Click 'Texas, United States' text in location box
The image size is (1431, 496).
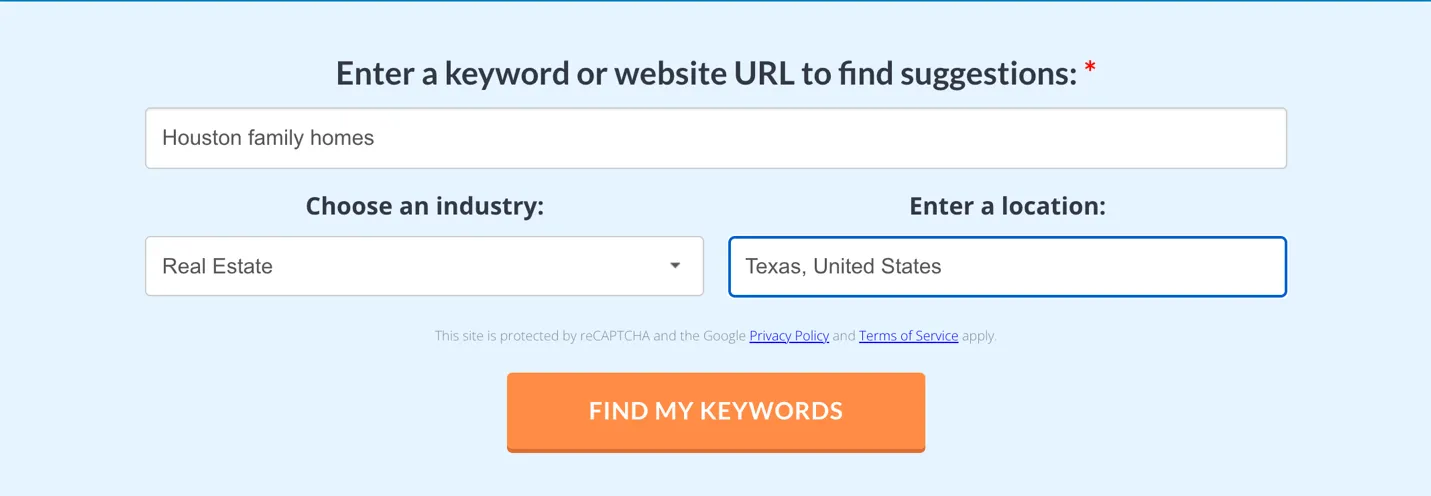coord(843,267)
